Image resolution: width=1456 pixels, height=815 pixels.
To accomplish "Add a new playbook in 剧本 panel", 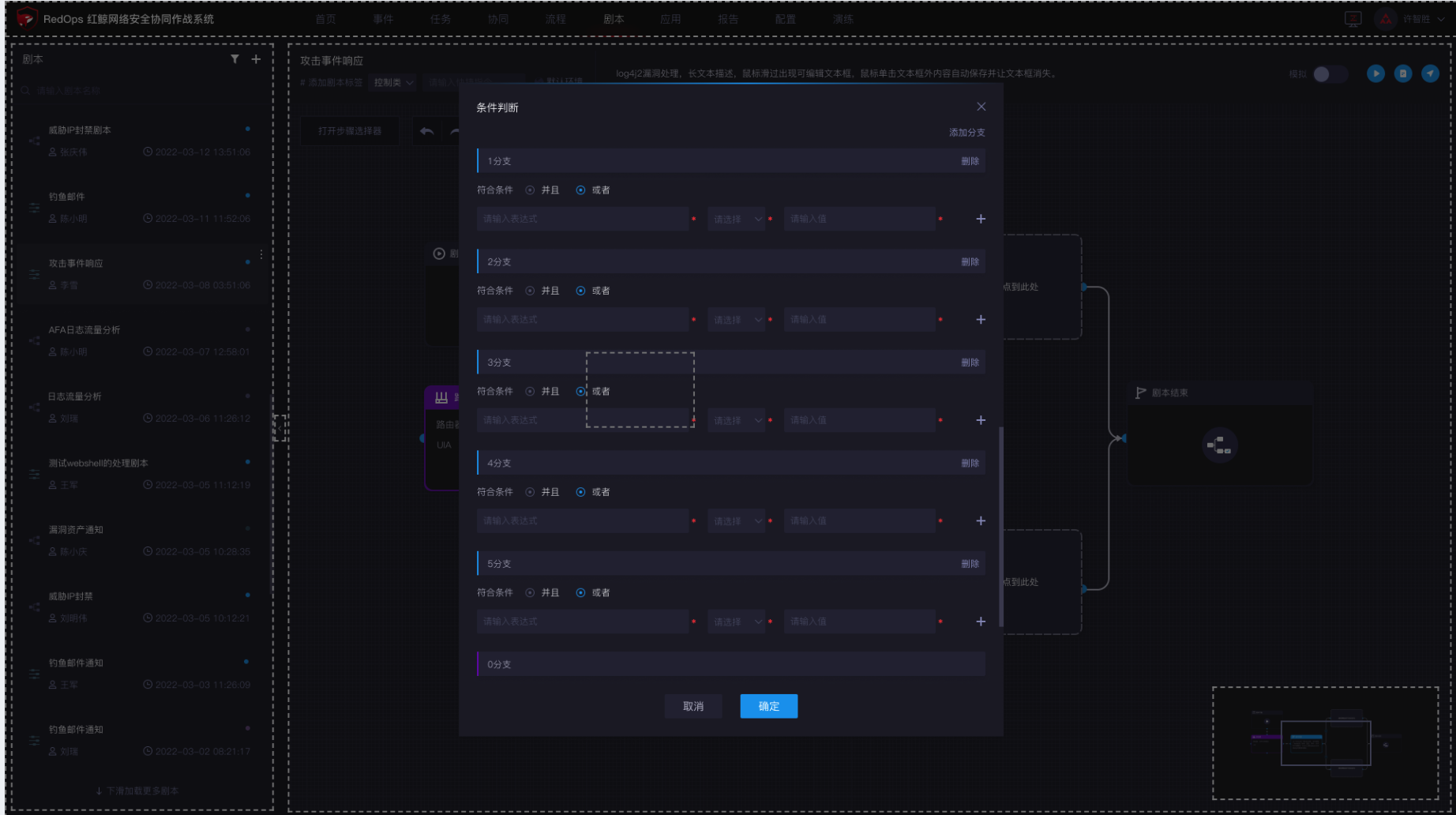I will (x=256, y=59).
